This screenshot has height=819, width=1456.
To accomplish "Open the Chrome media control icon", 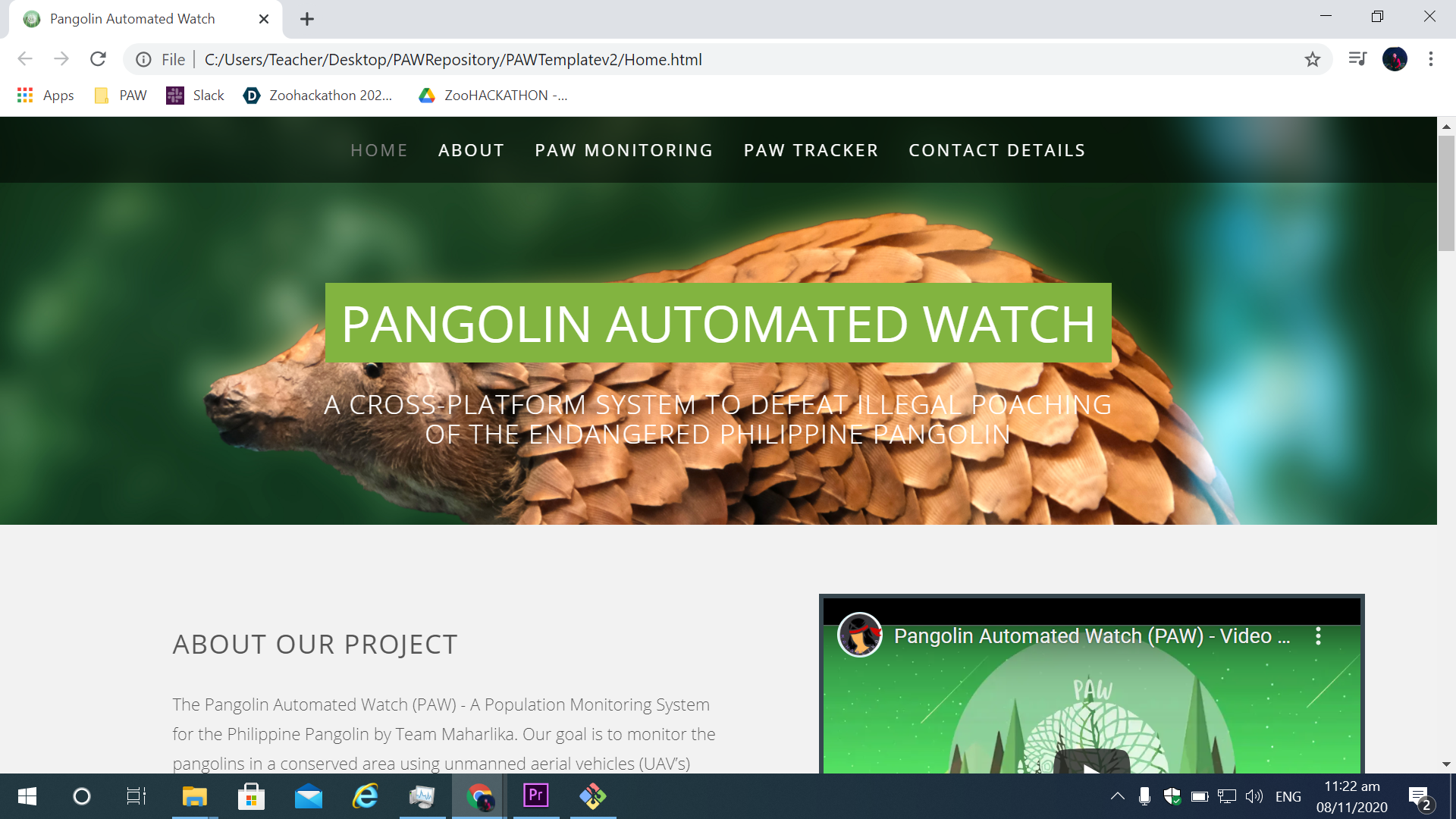I will click(x=1357, y=58).
